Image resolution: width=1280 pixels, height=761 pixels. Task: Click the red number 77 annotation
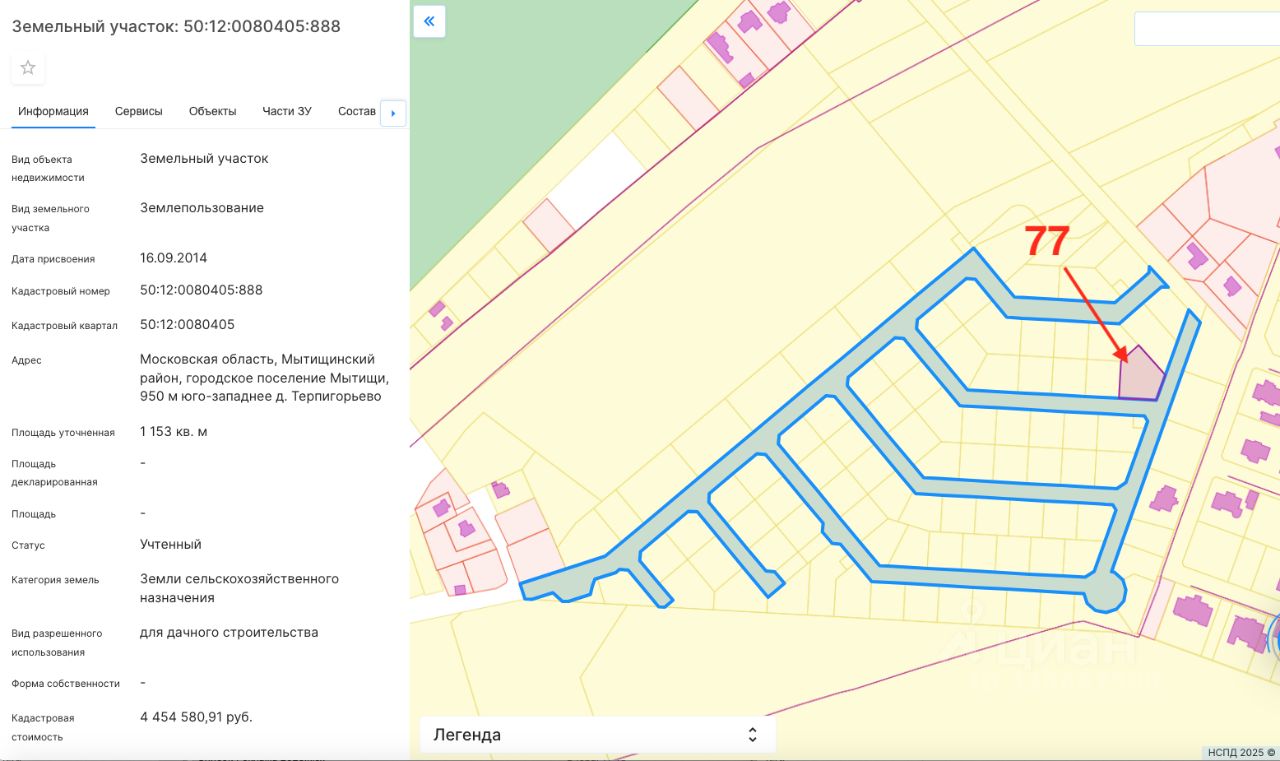(x=1047, y=242)
